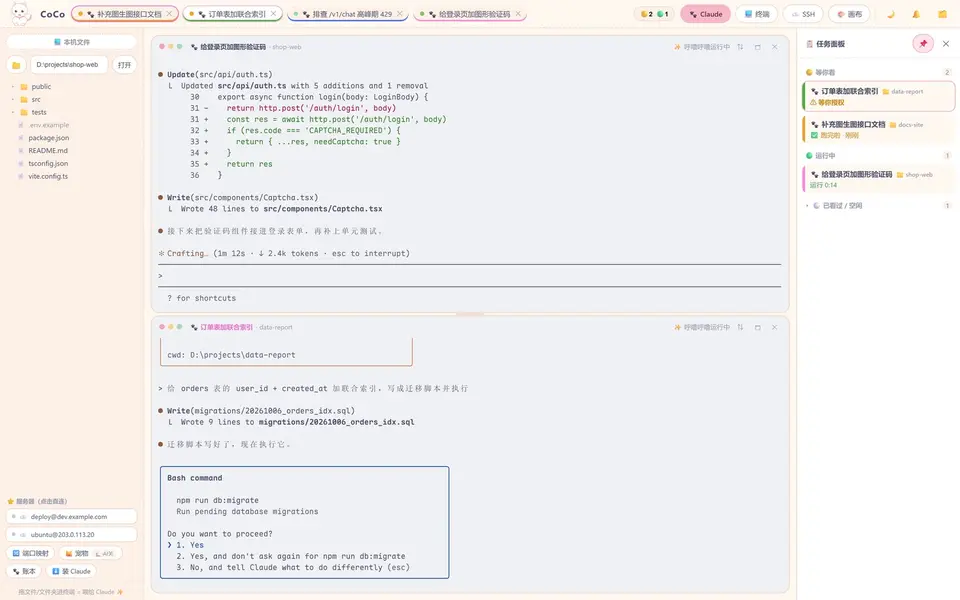Connect to deploy@dev.example.com server
Screen dimensions: 960x600
(72, 517)
